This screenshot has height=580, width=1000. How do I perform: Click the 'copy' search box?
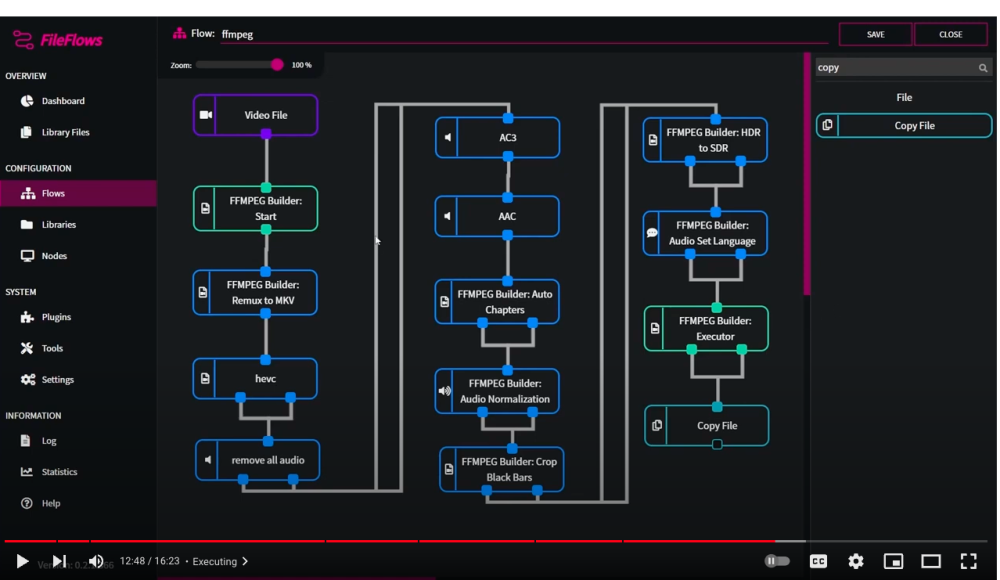coord(902,68)
